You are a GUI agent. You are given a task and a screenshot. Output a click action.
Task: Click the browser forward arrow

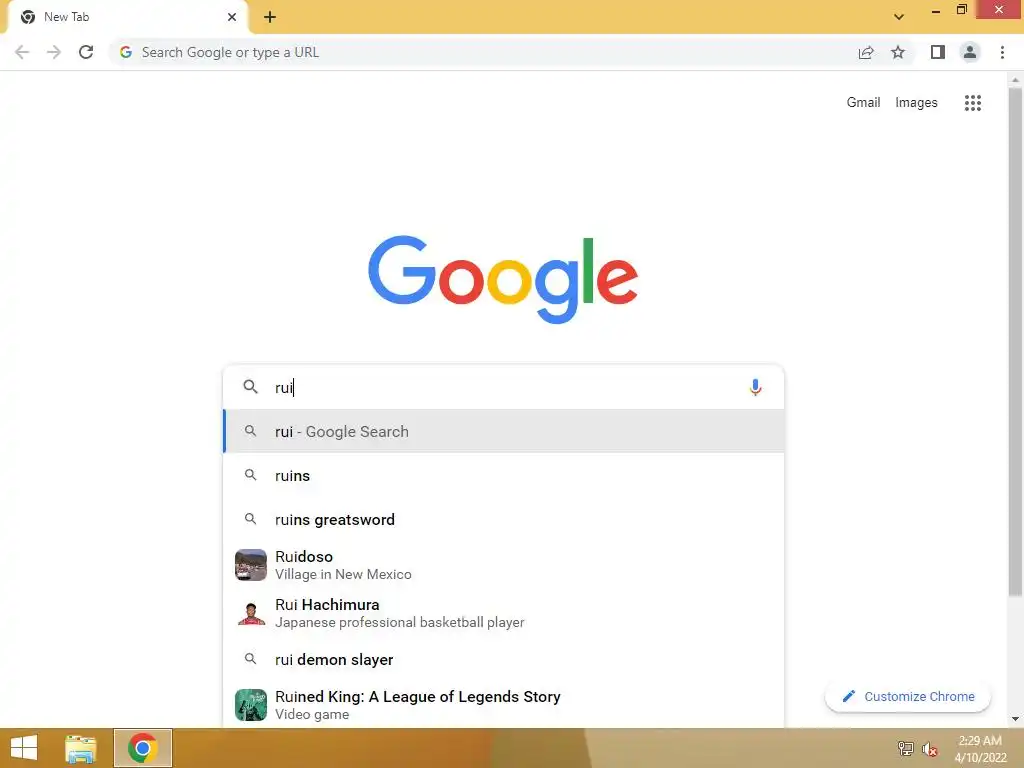tap(54, 52)
